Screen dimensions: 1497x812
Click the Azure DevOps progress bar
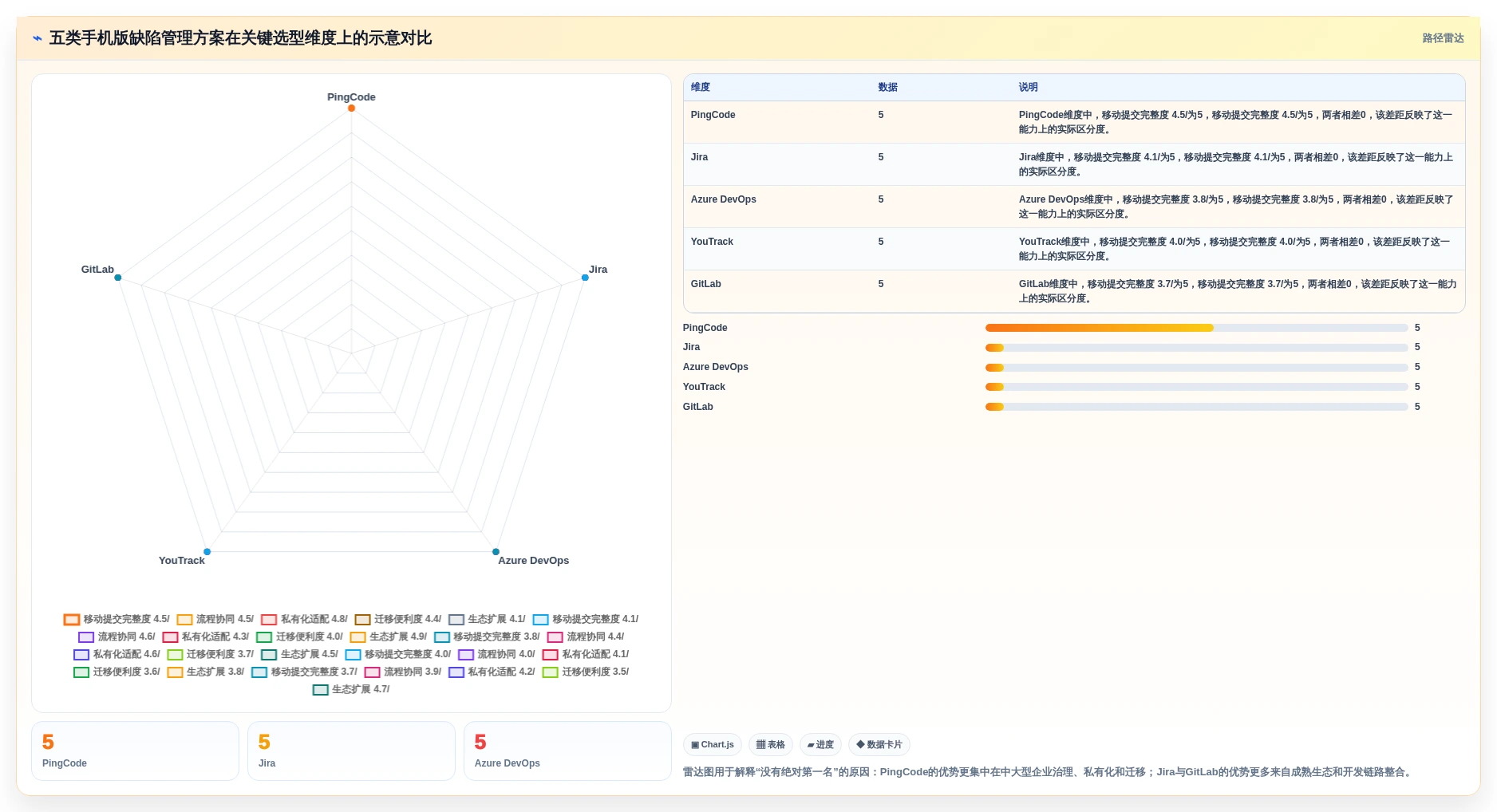coord(1196,368)
